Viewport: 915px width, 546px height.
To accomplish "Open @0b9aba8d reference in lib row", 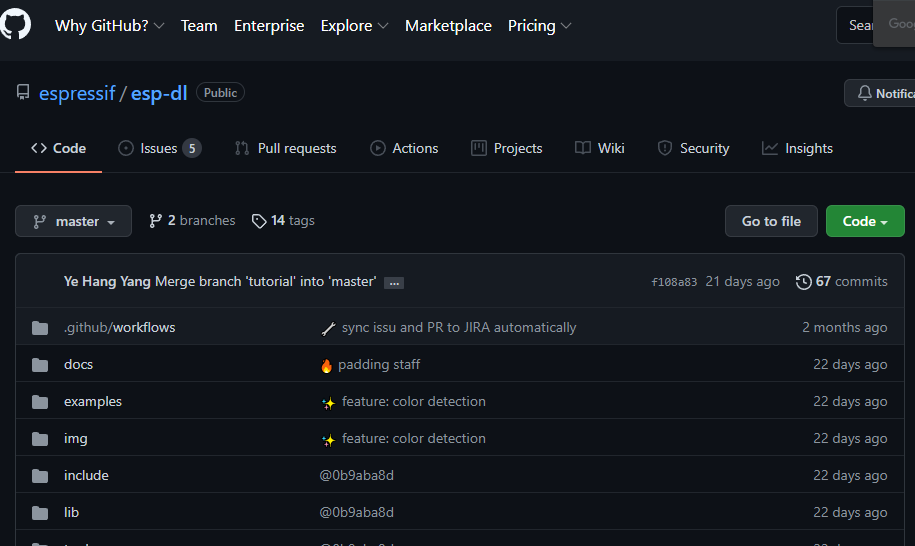I will tap(357, 513).
